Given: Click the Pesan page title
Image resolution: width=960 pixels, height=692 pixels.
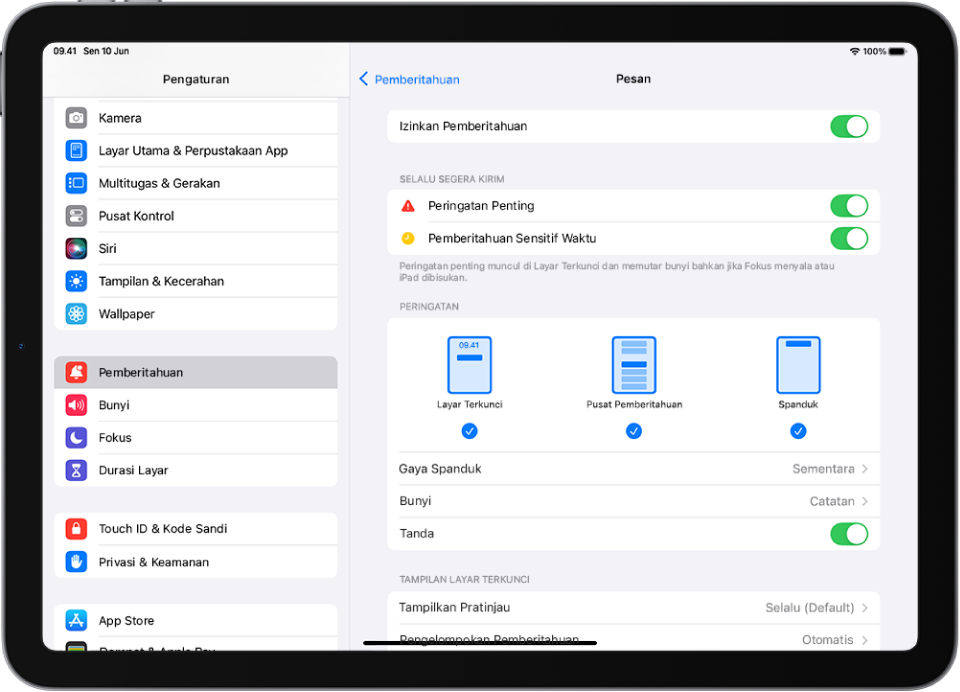Looking at the screenshot, I should pos(633,78).
